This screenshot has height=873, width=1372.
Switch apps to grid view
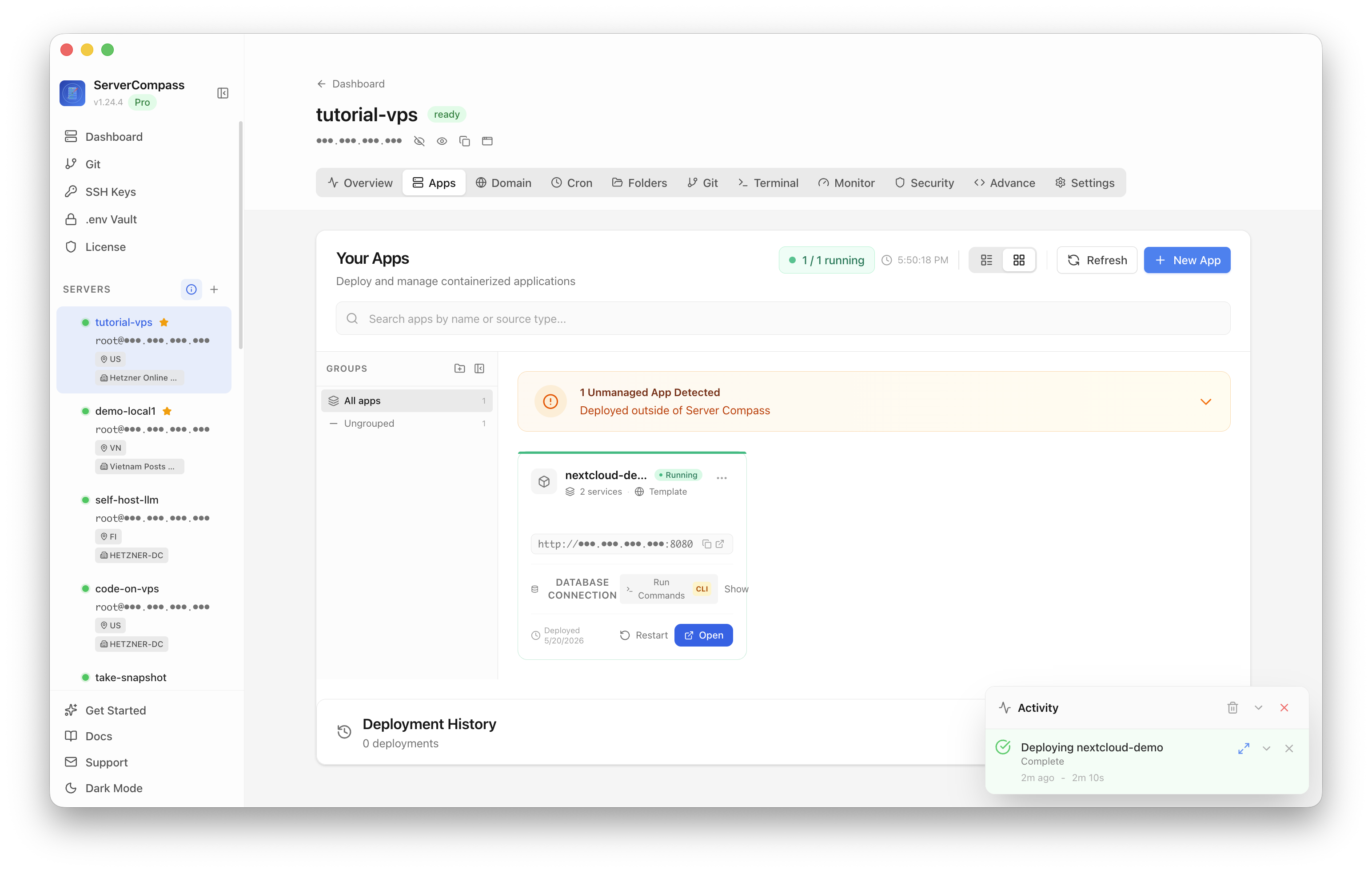tap(1019, 260)
